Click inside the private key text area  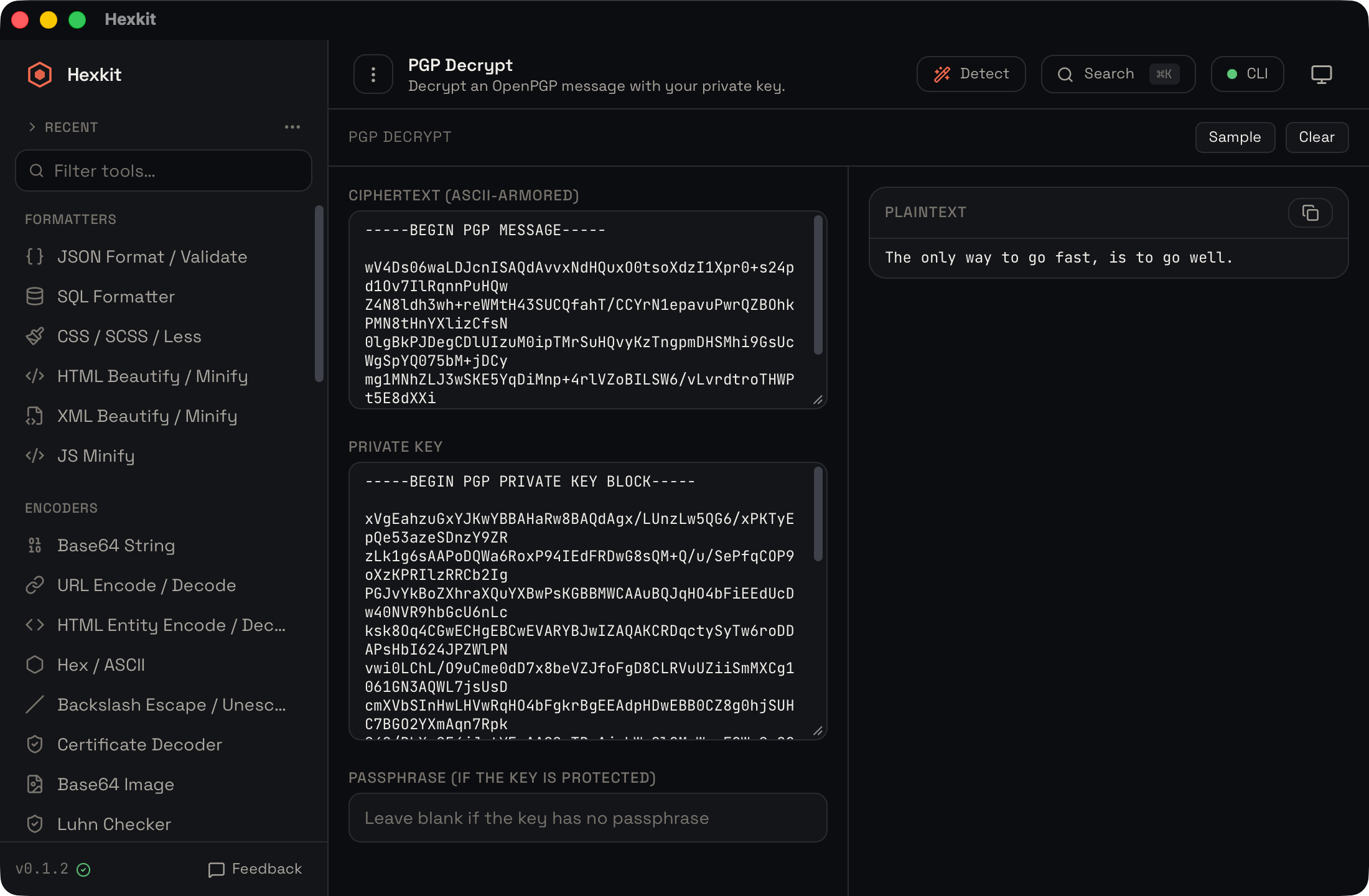pyautogui.click(x=587, y=601)
